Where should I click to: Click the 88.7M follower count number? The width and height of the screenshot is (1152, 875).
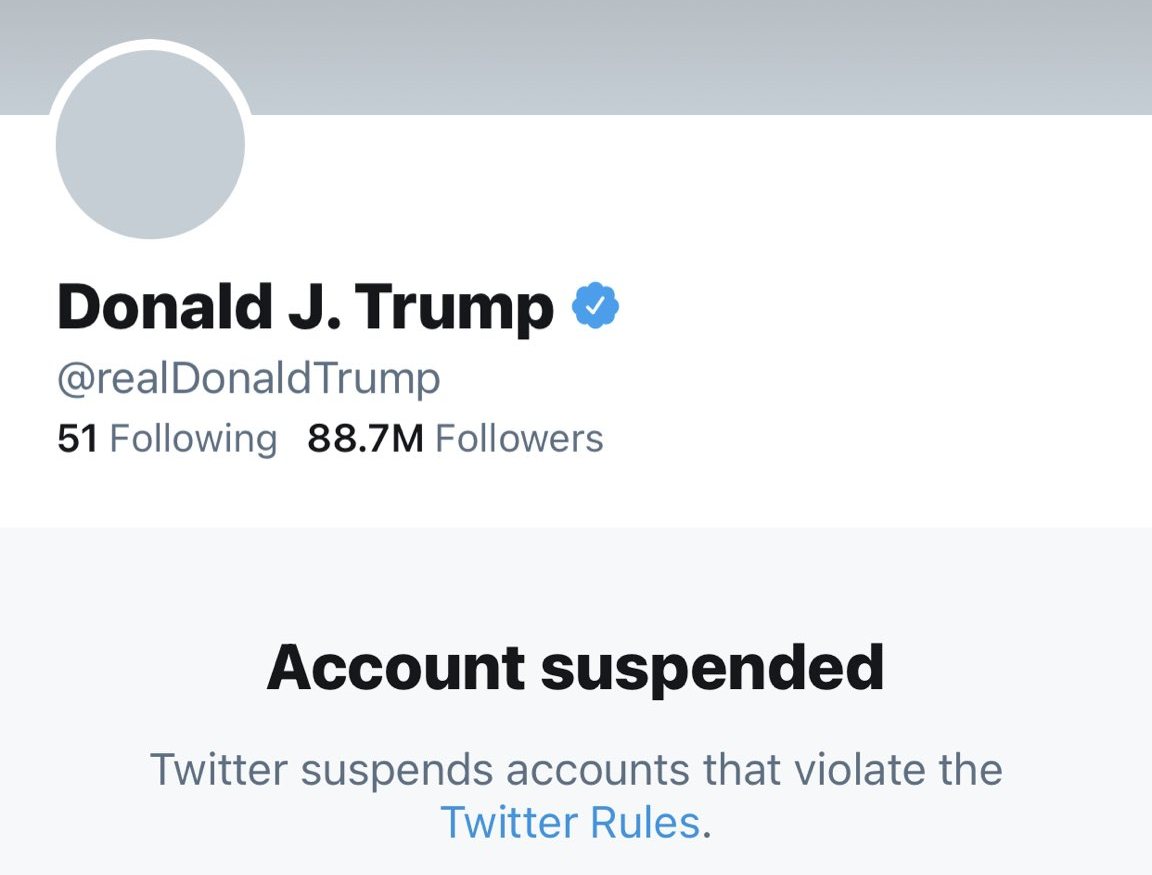[365, 439]
